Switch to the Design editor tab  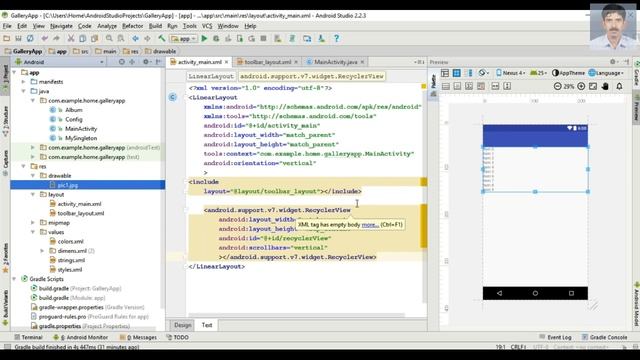(182, 325)
